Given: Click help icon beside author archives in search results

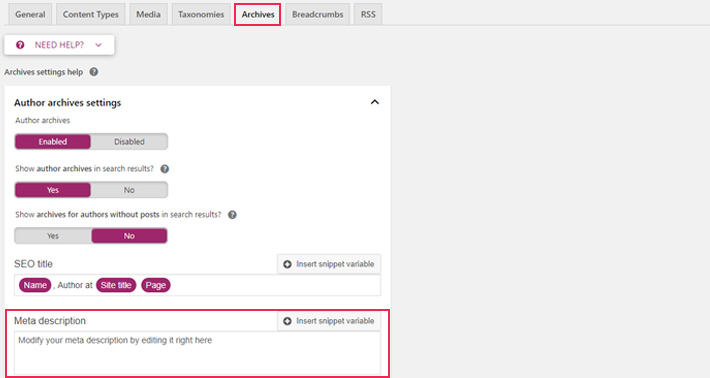Looking at the screenshot, I should point(165,169).
